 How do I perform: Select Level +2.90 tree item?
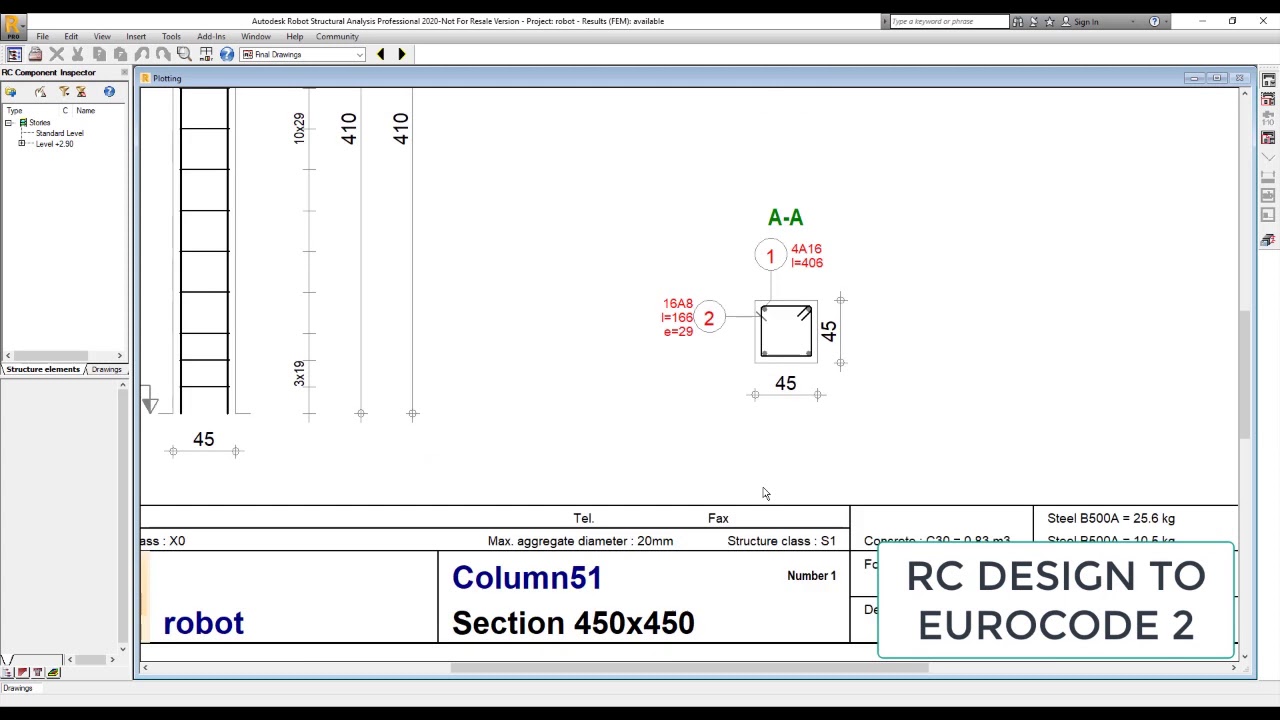(54, 144)
